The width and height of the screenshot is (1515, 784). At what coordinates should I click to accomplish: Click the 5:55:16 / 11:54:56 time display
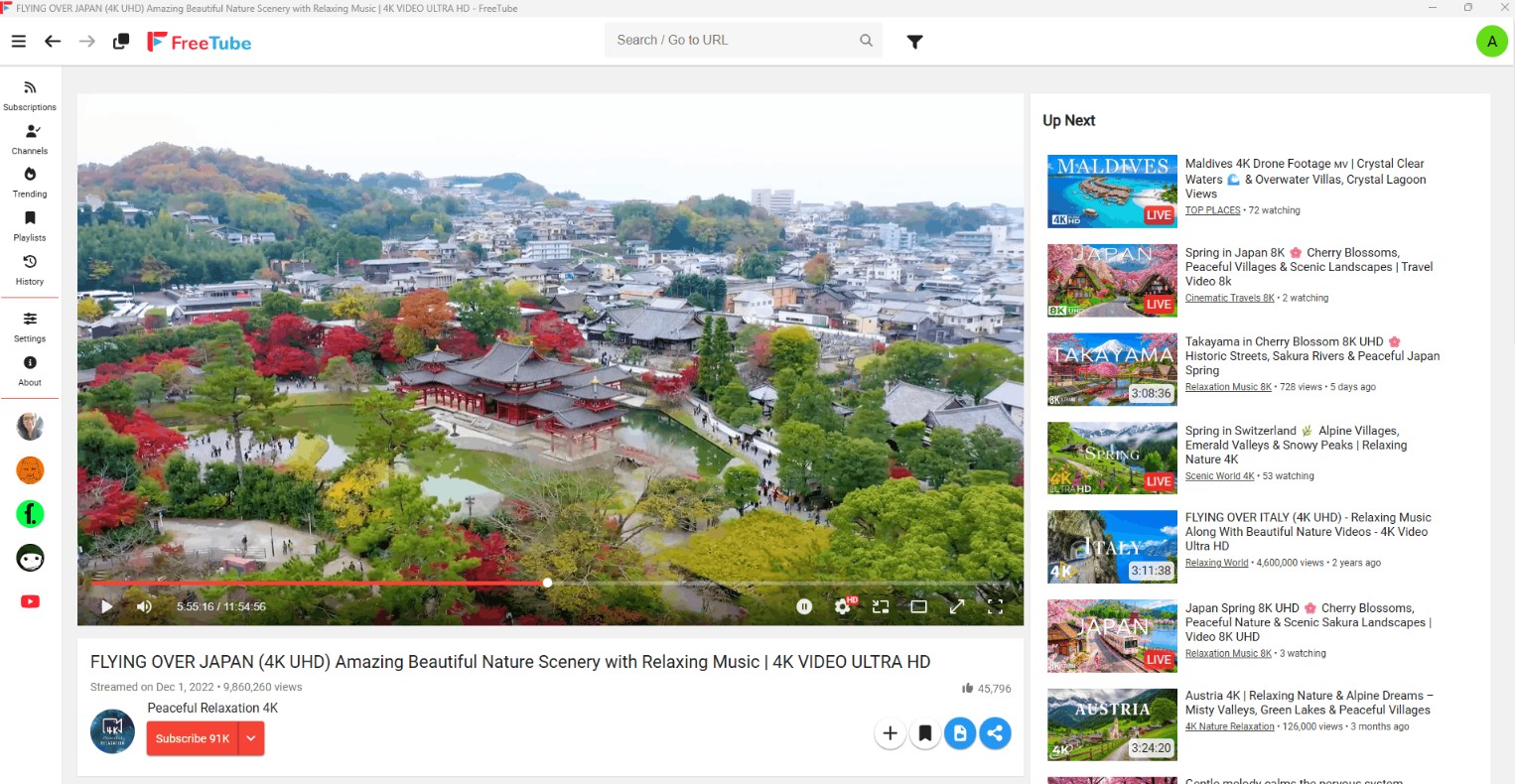click(221, 606)
